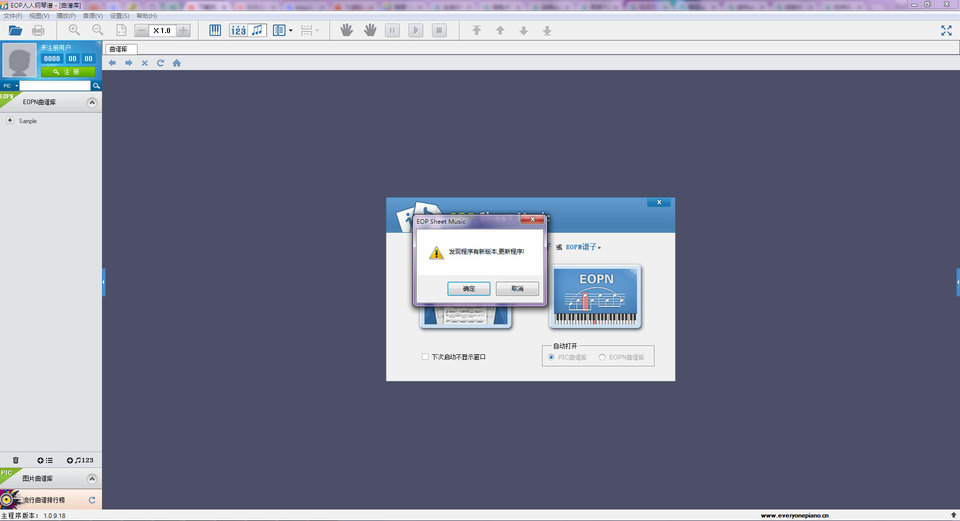Click the trash delete icon in sidebar
This screenshot has height=521, width=960.
(15, 460)
